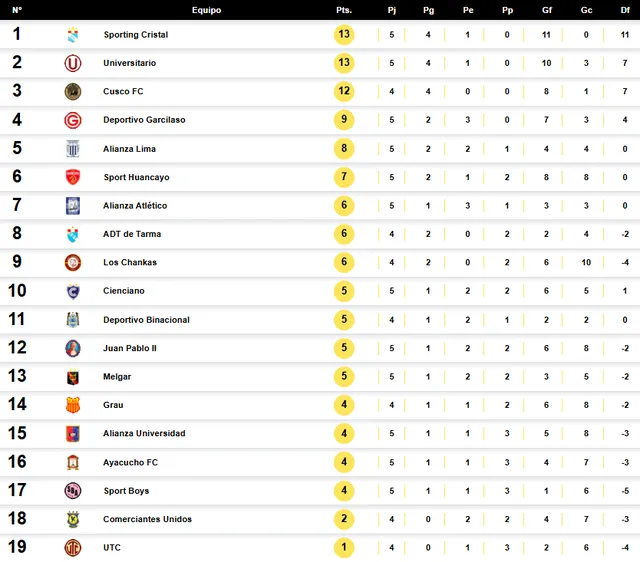The image size is (640, 562).
Task: Open the Cienciano team name
Action: [x=124, y=291]
